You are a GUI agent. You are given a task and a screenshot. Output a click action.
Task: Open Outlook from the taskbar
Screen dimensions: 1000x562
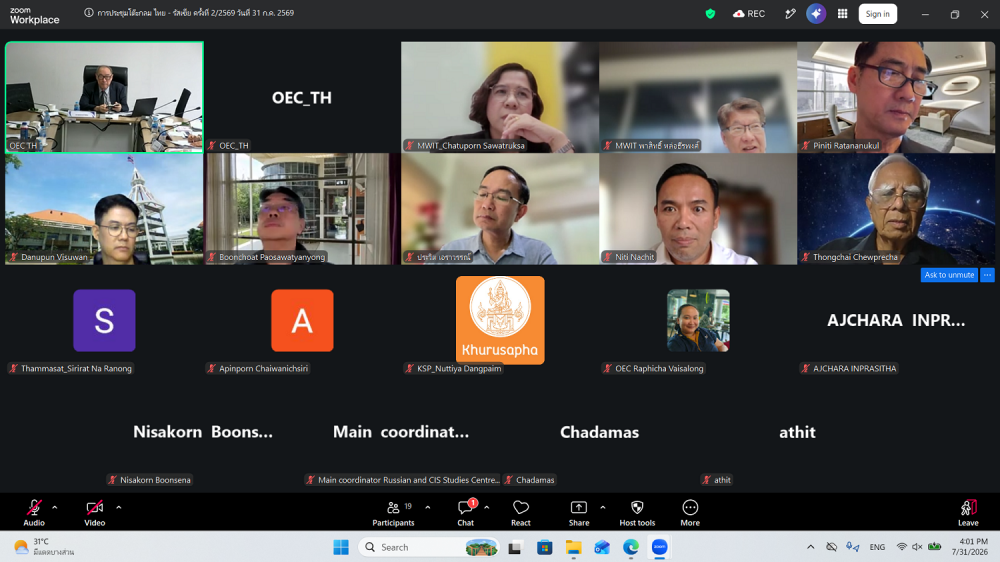coord(602,547)
